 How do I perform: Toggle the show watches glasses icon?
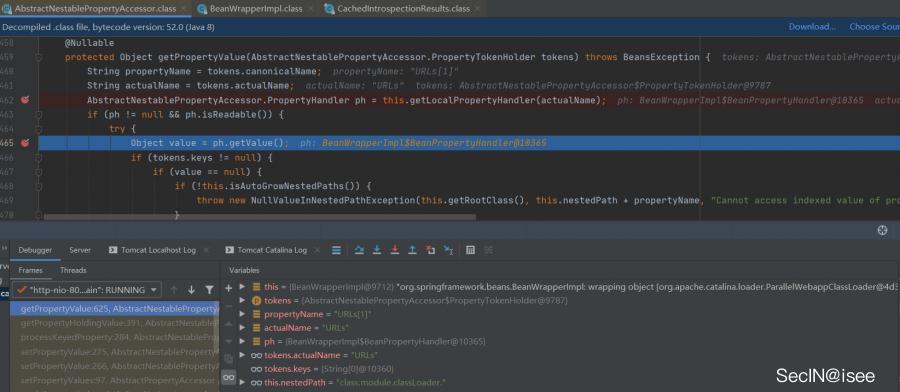[228, 377]
